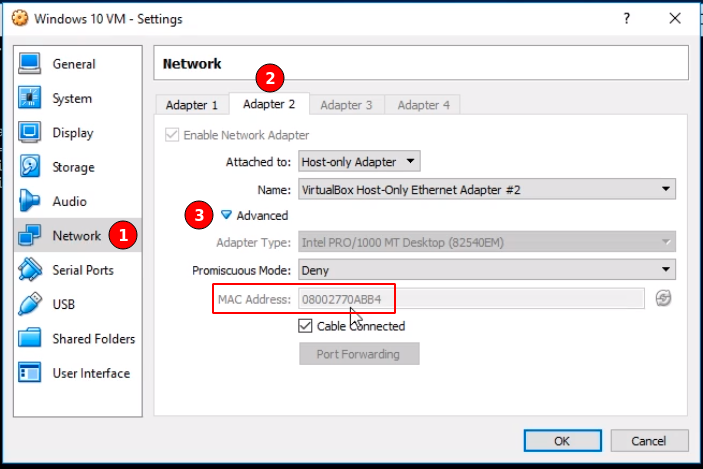Select the Serial Ports icon
Screen dimensions: 703x469
pyautogui.click(x=30, y=270)
